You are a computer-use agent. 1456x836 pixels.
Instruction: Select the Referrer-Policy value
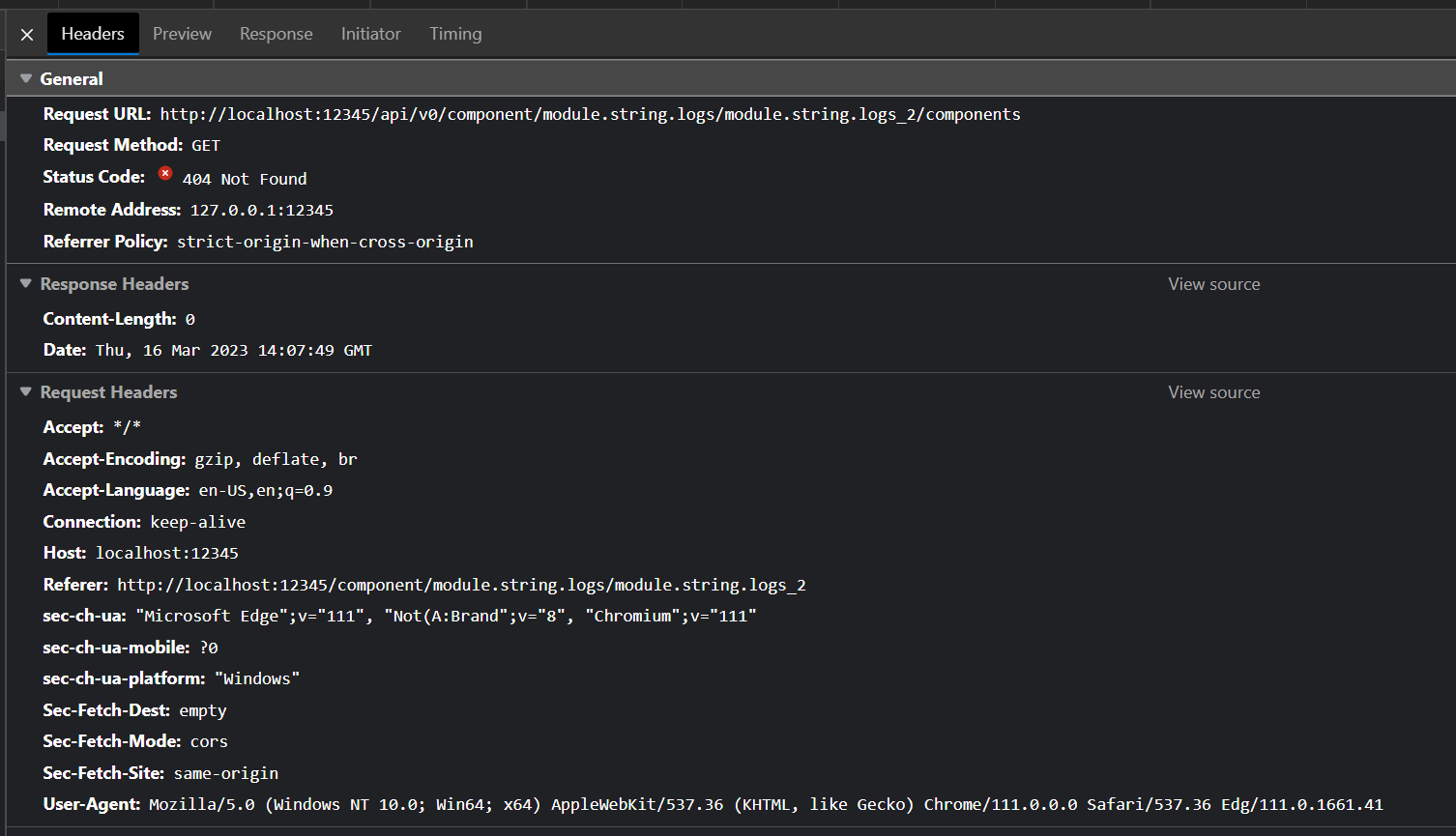325,241
